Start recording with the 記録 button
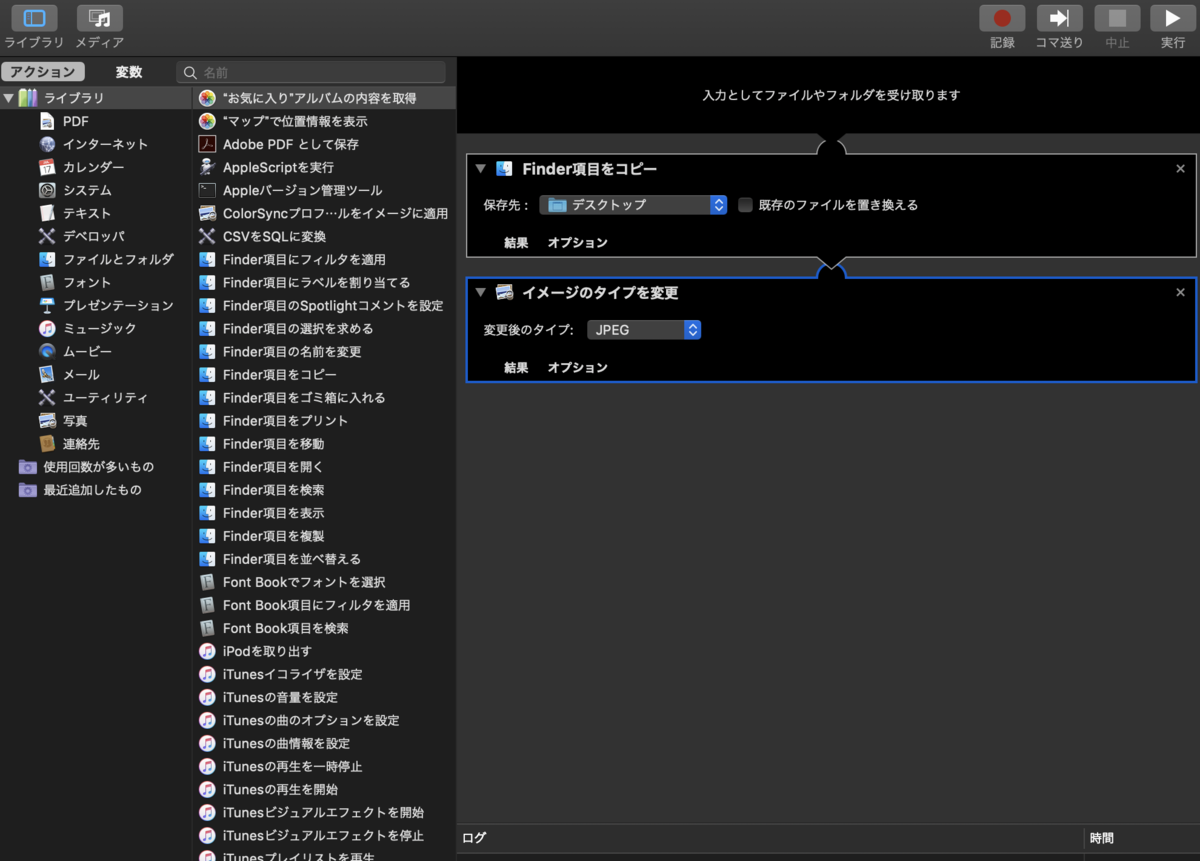This screenshot has height=861, width=1200. pos(1001,17)
